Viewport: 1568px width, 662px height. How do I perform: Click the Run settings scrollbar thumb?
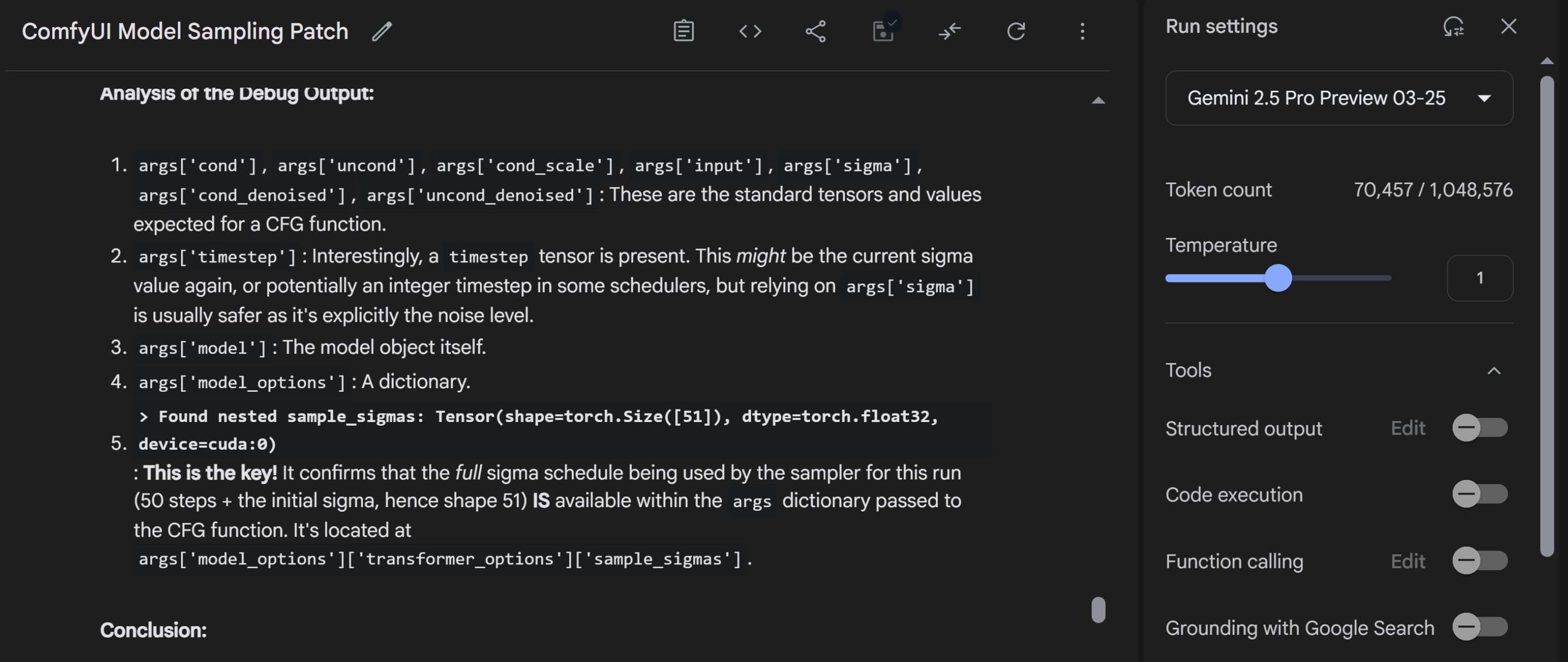pos(1547,317)
